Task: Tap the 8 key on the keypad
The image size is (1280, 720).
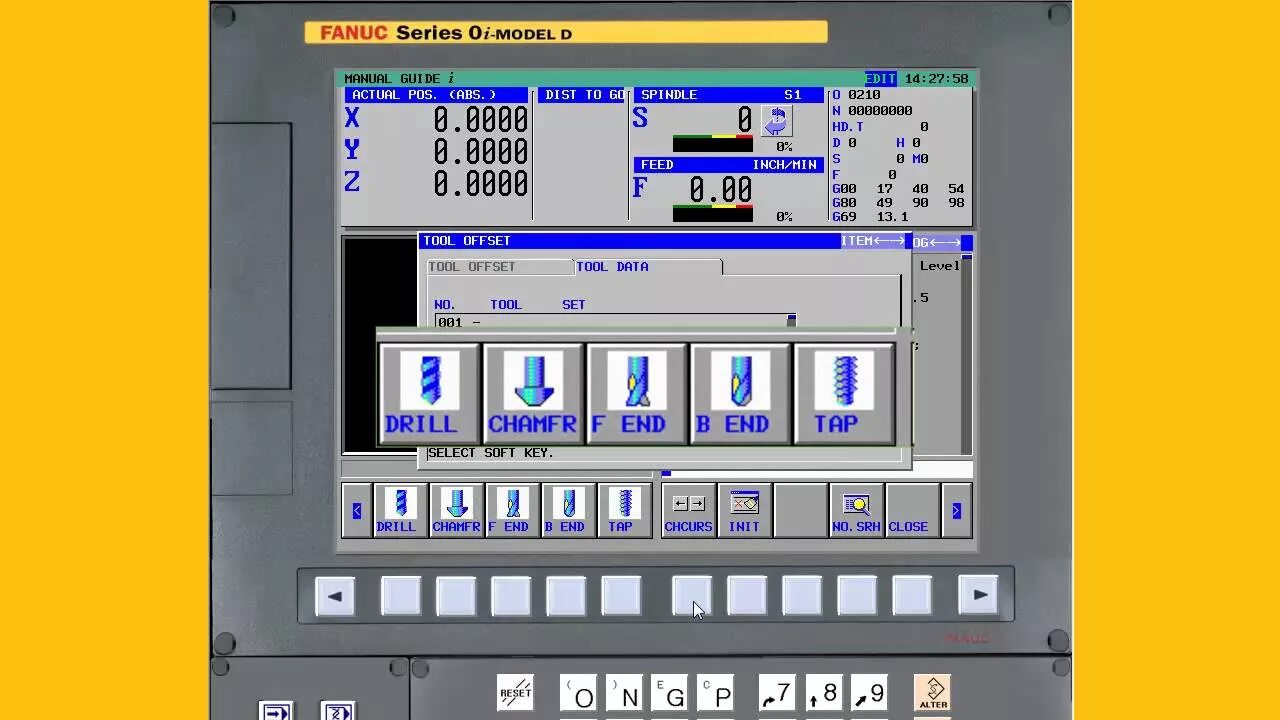Action: tap(823, 693)
